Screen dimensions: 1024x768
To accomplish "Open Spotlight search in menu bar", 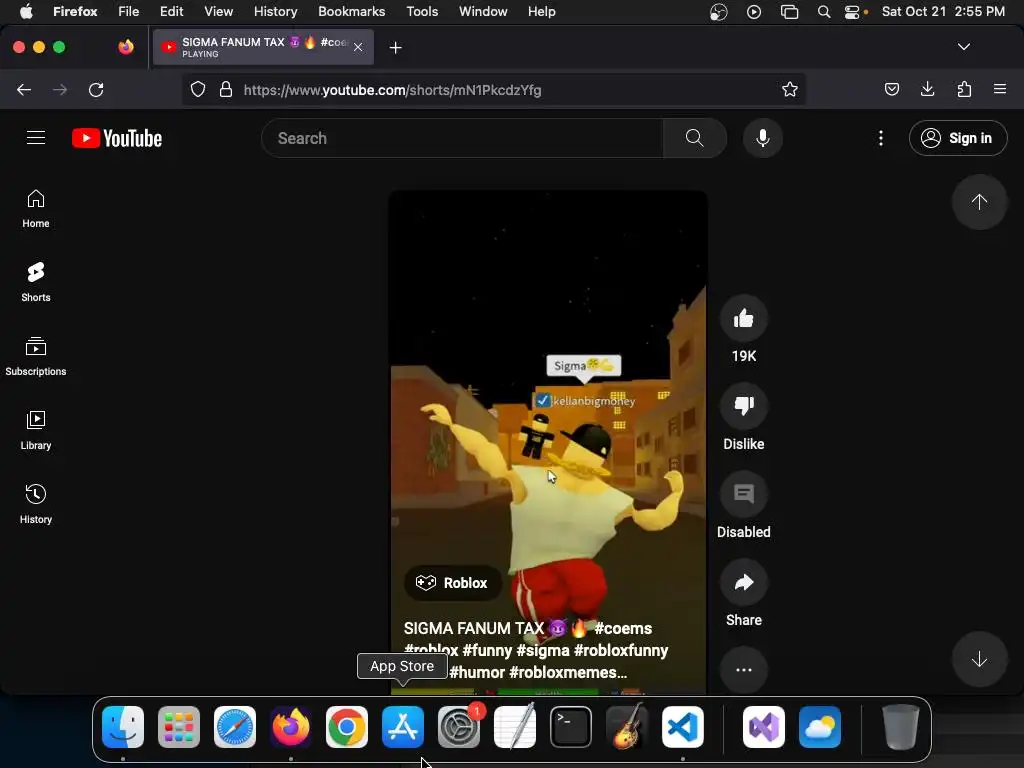I will tap(824, 12).
